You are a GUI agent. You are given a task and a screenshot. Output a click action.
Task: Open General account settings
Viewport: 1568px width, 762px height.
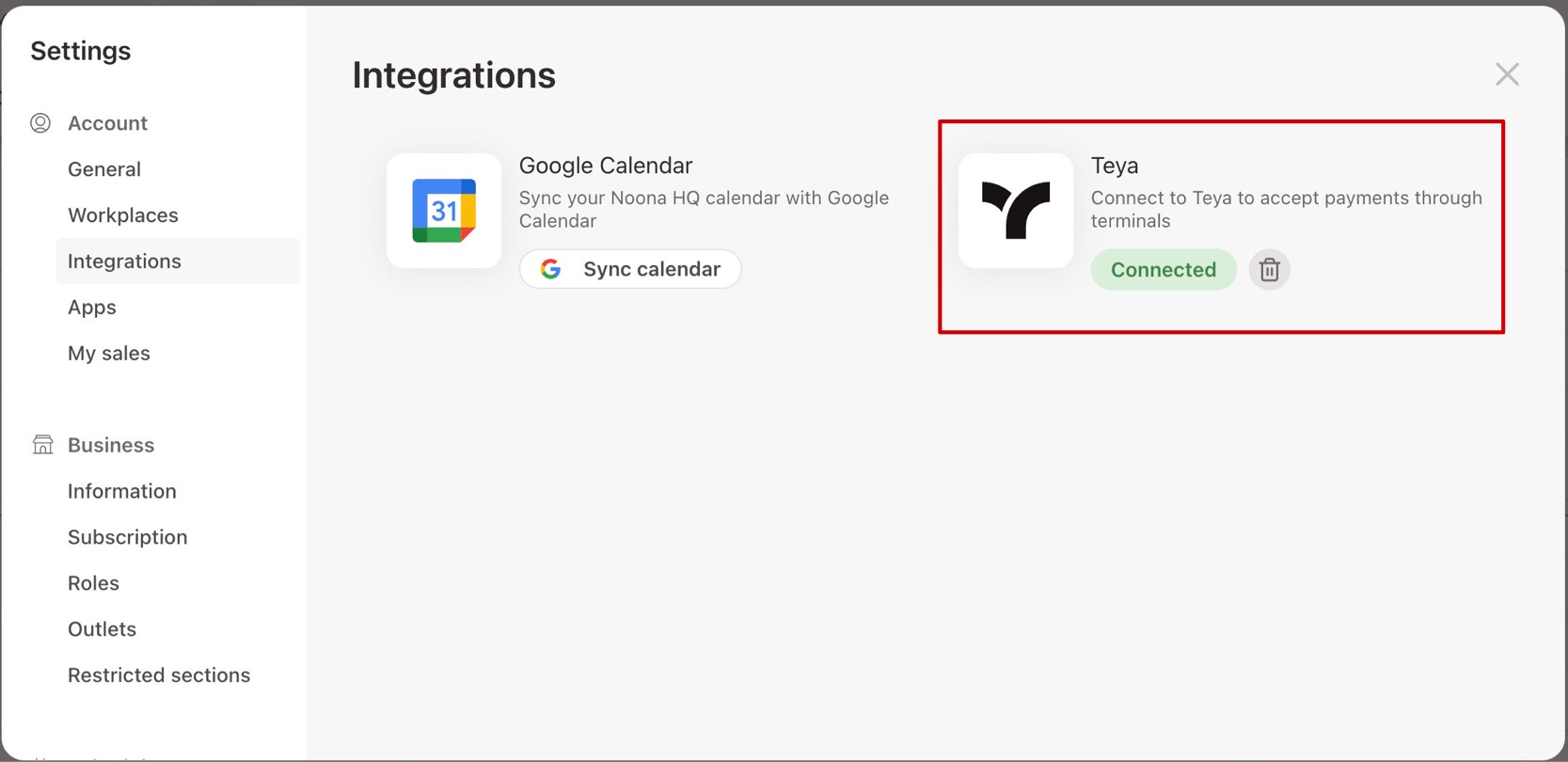(x=104, y=169)
